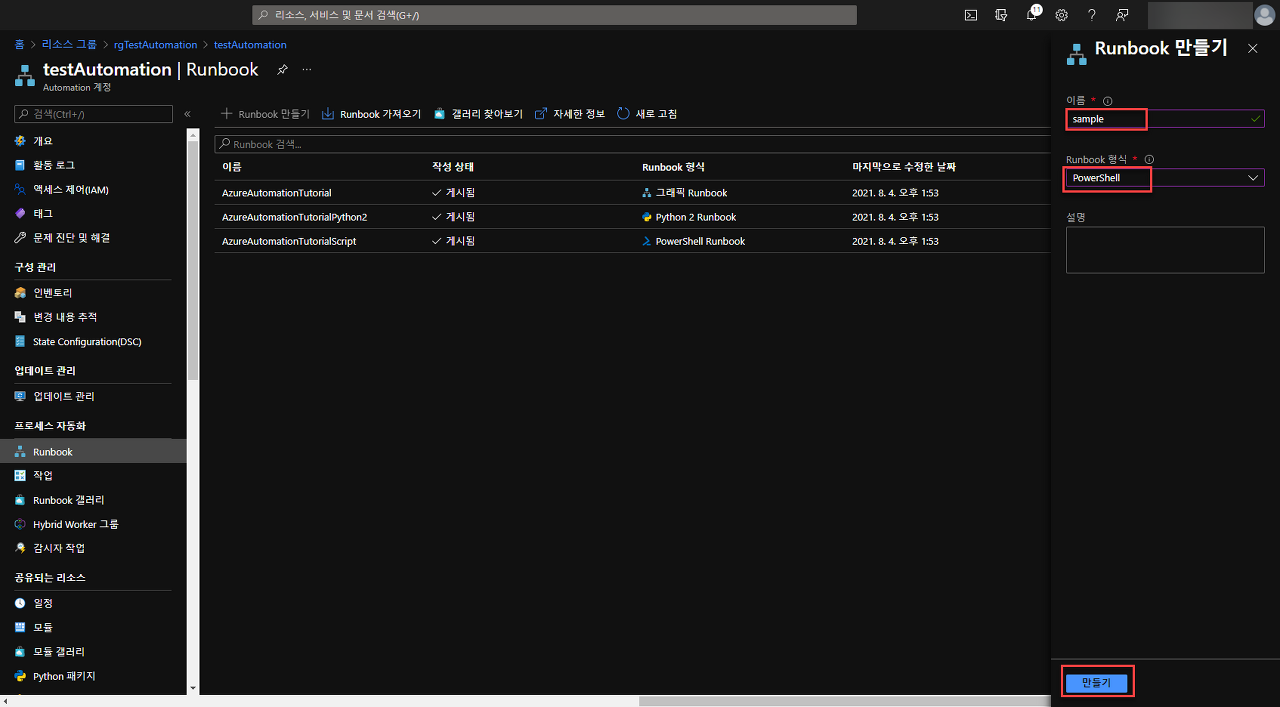1280x707 pixels.
Task: Go to 홈 breadcrumb link
Action: coord(19,44)
